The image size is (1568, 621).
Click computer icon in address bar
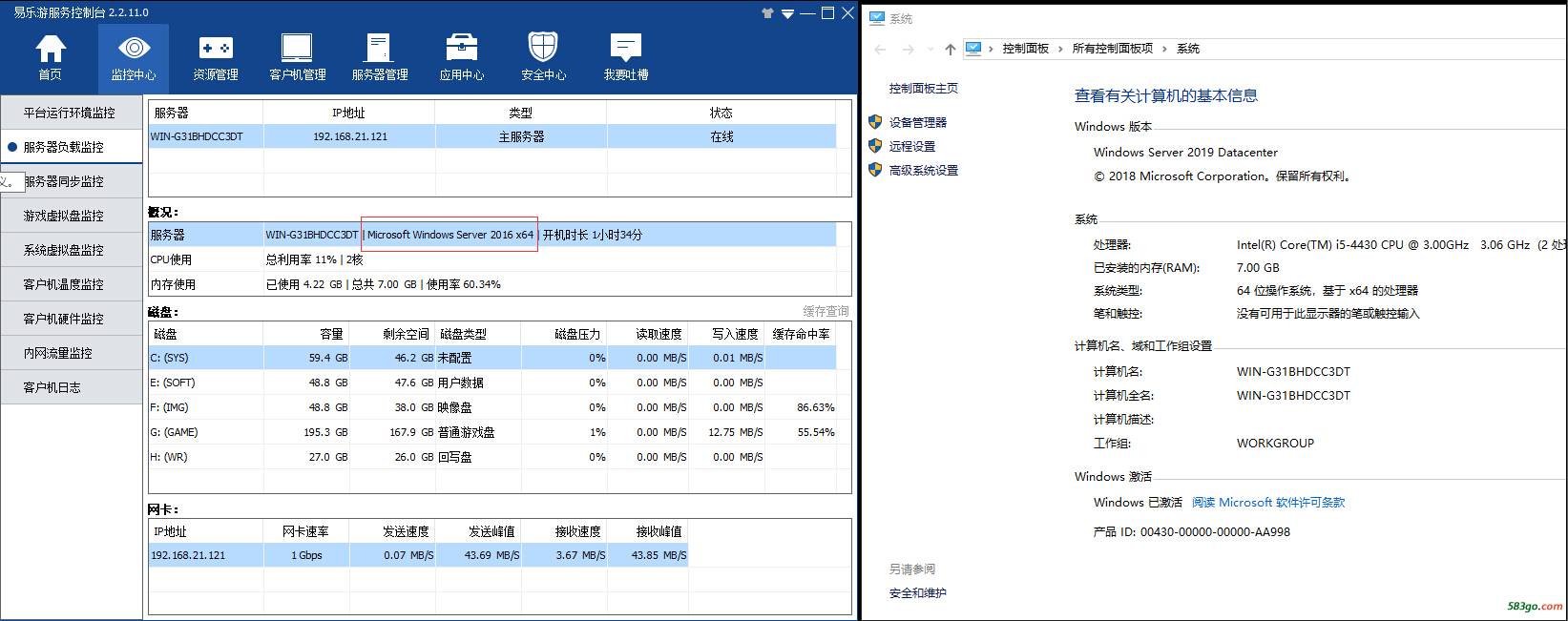click(x=973, y=48)
